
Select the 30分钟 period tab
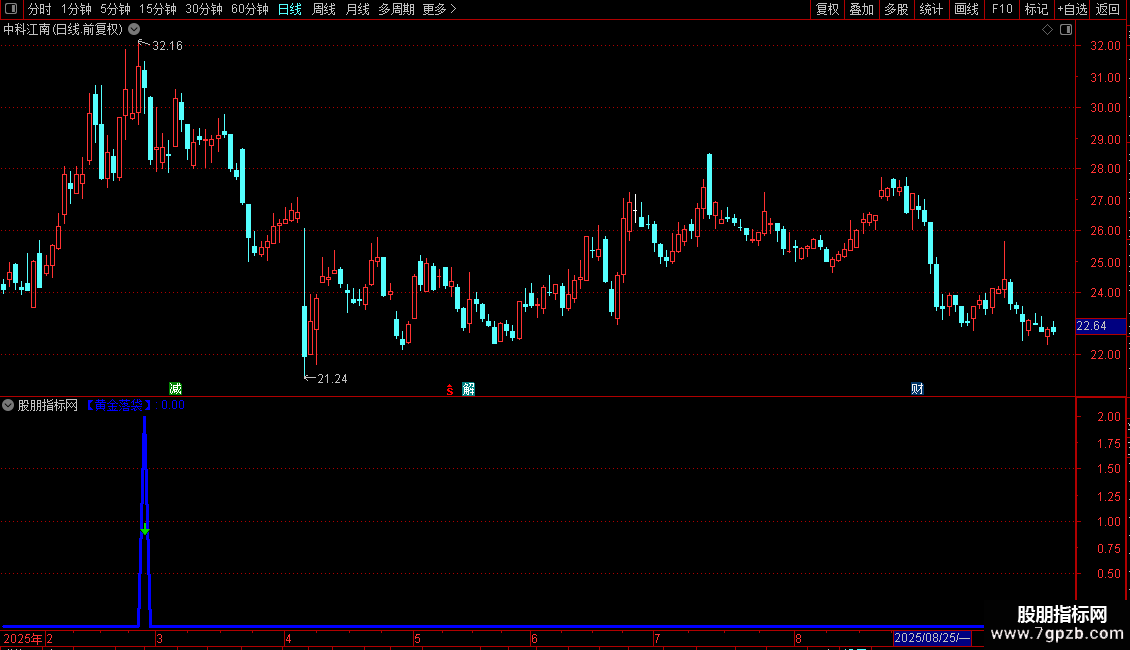204,9
